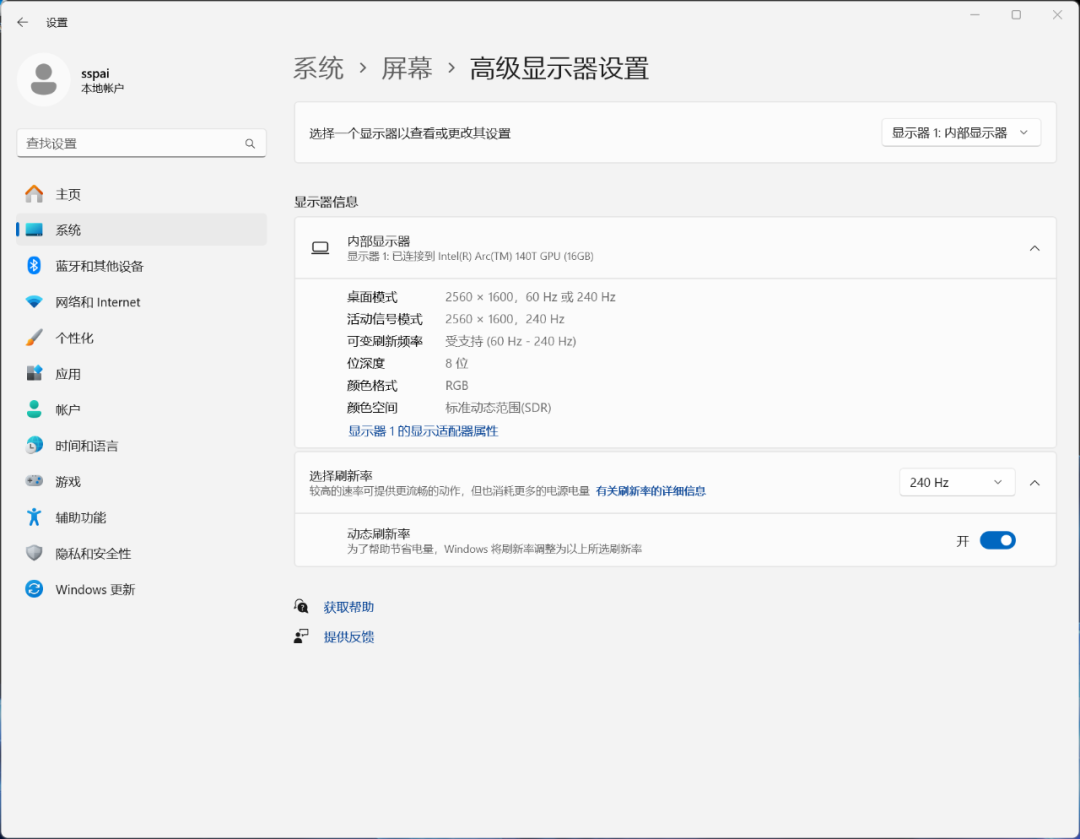Click the RGB color format value
The image size is (1080, 839).
pos(457,386)
